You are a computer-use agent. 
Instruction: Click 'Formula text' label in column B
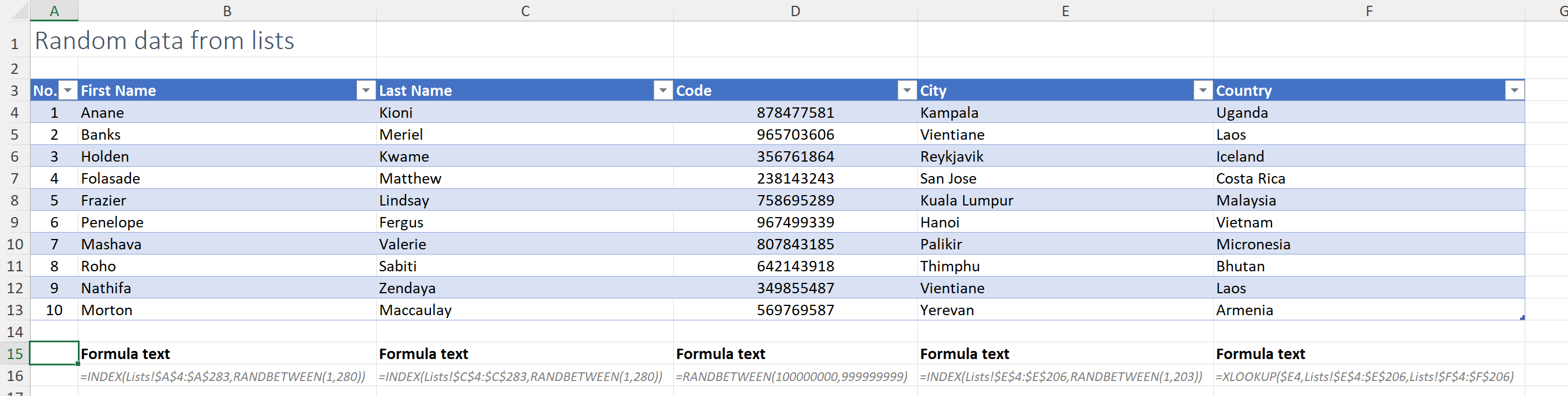tap(125, 354)
